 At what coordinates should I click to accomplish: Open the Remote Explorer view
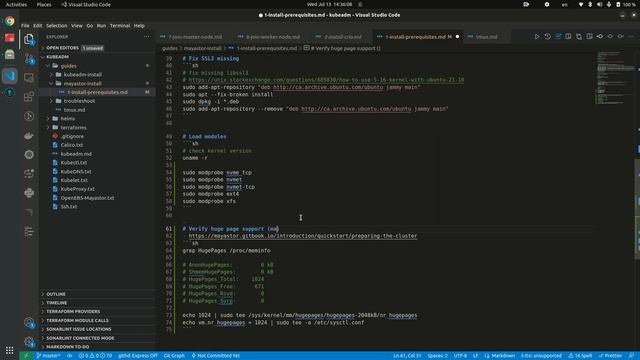pyautogui.click(x=29, y=78)
